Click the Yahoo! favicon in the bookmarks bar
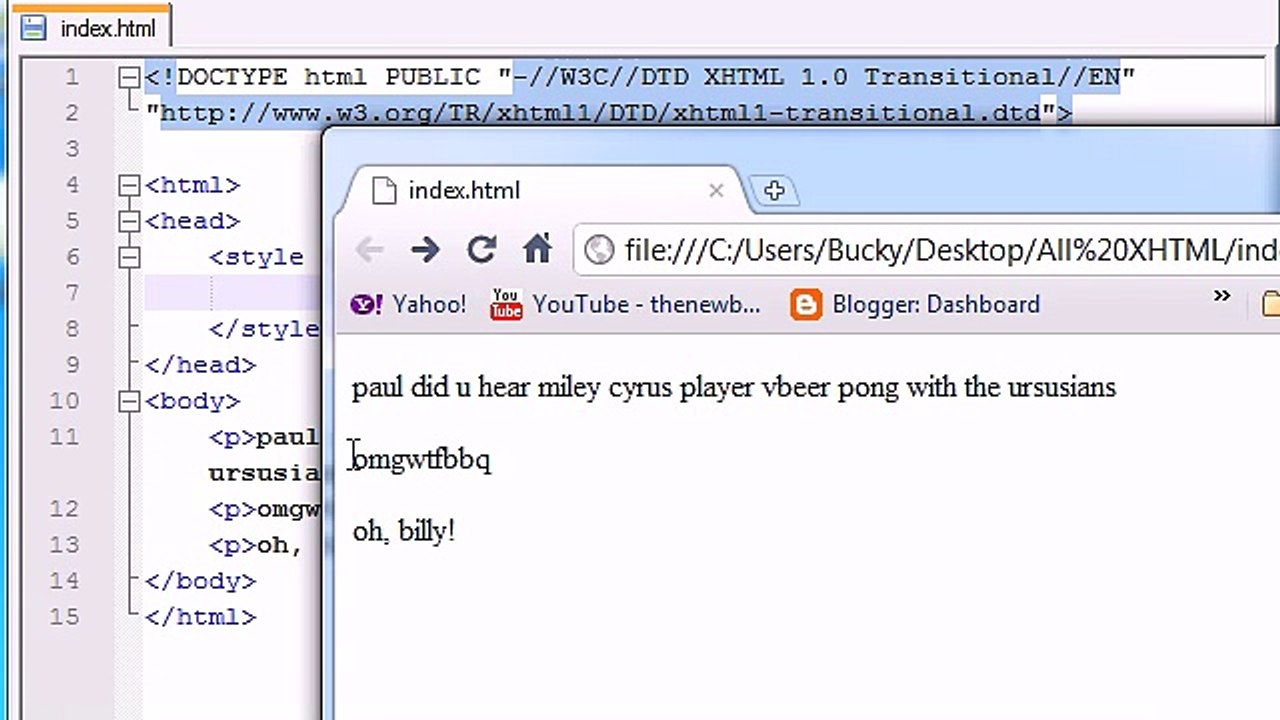 [366, 304]
